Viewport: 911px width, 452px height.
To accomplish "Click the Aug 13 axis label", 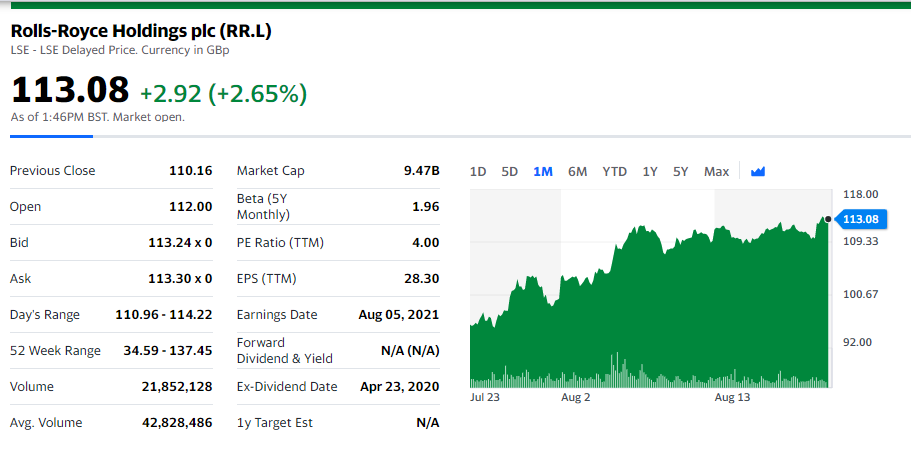I will tap(732, 398).
